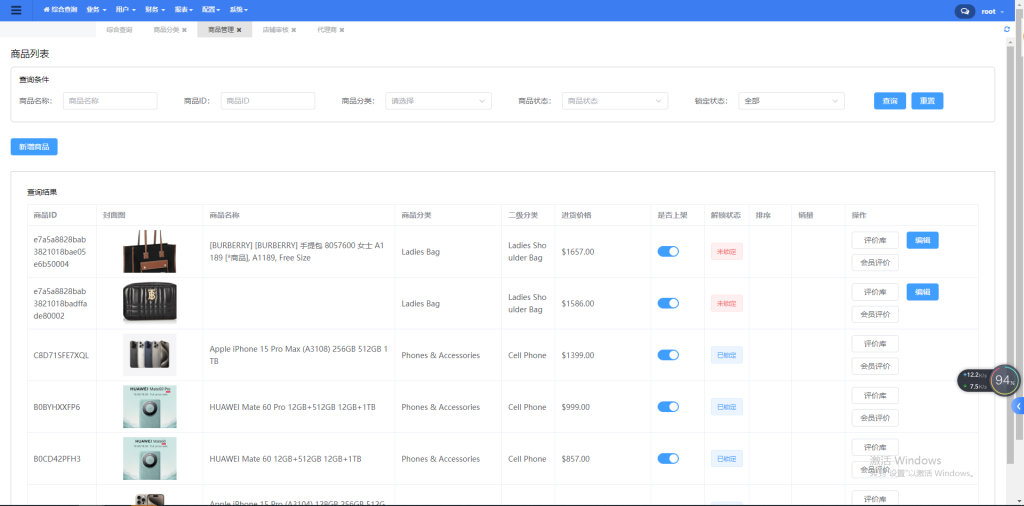Viewport: 1024px width, 506px height.
Task: Click 会员评价 for HUAWEI Mate 60 Pro row
Action: point(875,418)
